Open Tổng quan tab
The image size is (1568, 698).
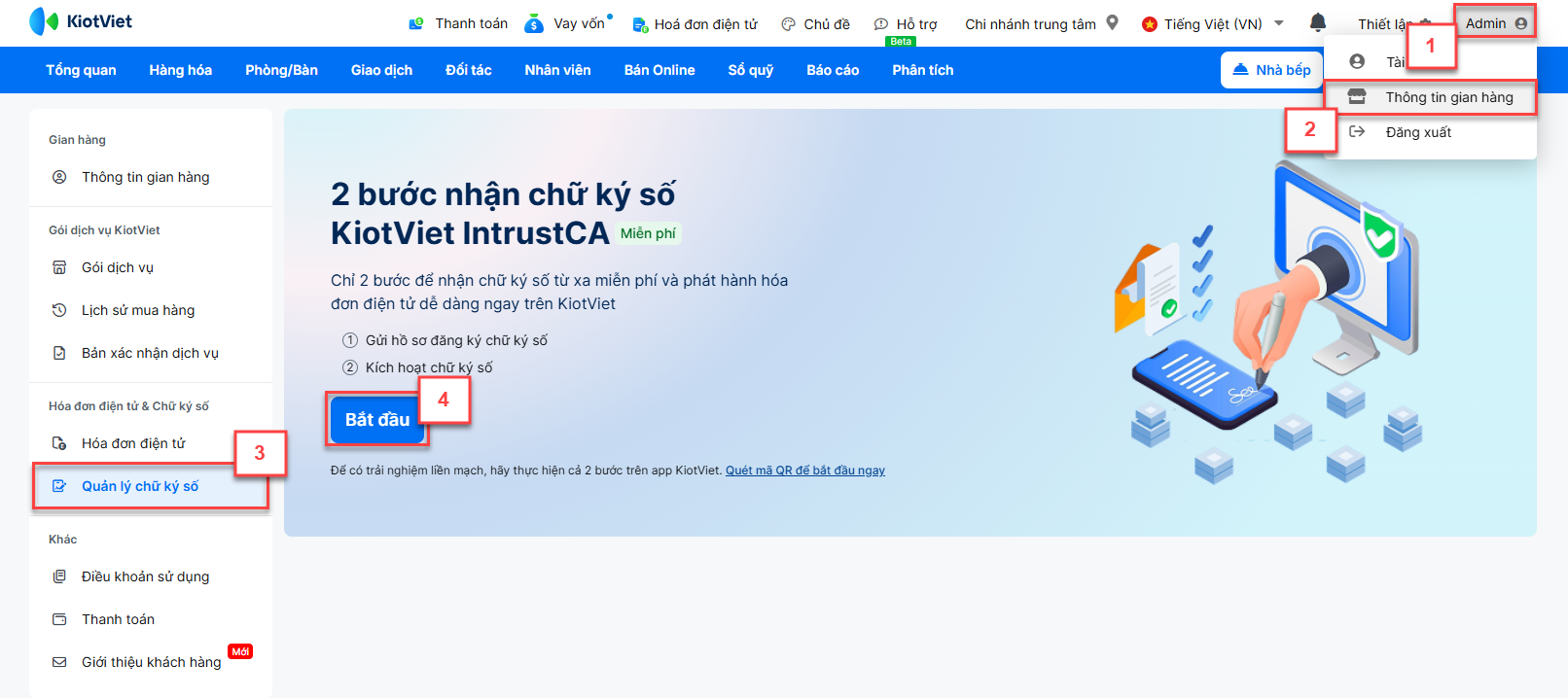click(x=81, y=70)
